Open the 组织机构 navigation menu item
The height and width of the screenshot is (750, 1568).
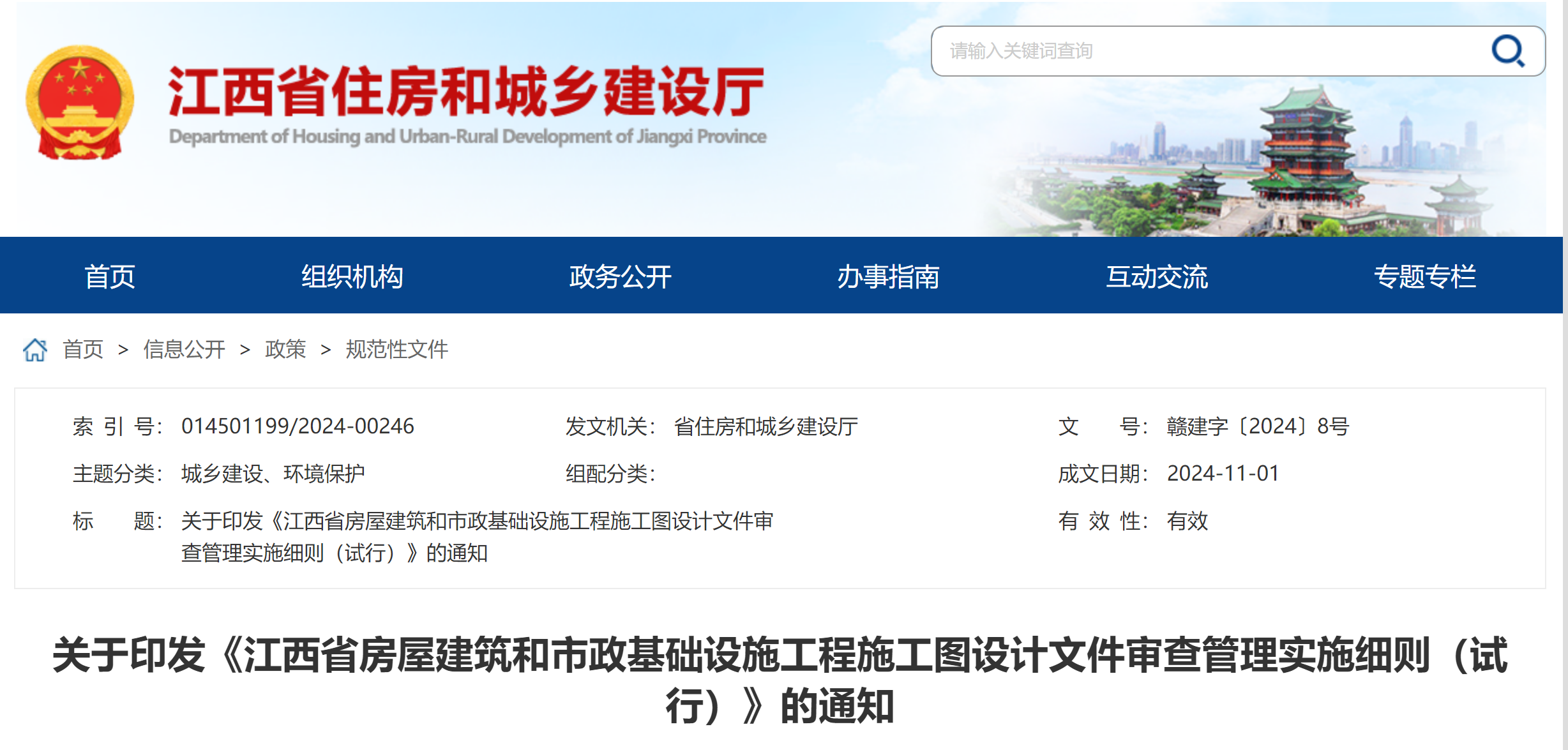pyautogui.click(x=352, y=276)
